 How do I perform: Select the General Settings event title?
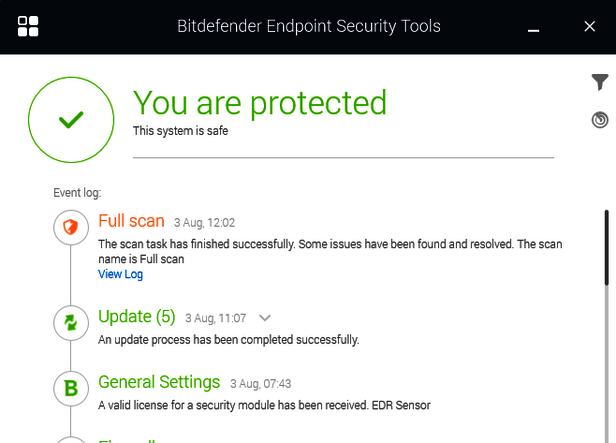(x=159, y=382)
